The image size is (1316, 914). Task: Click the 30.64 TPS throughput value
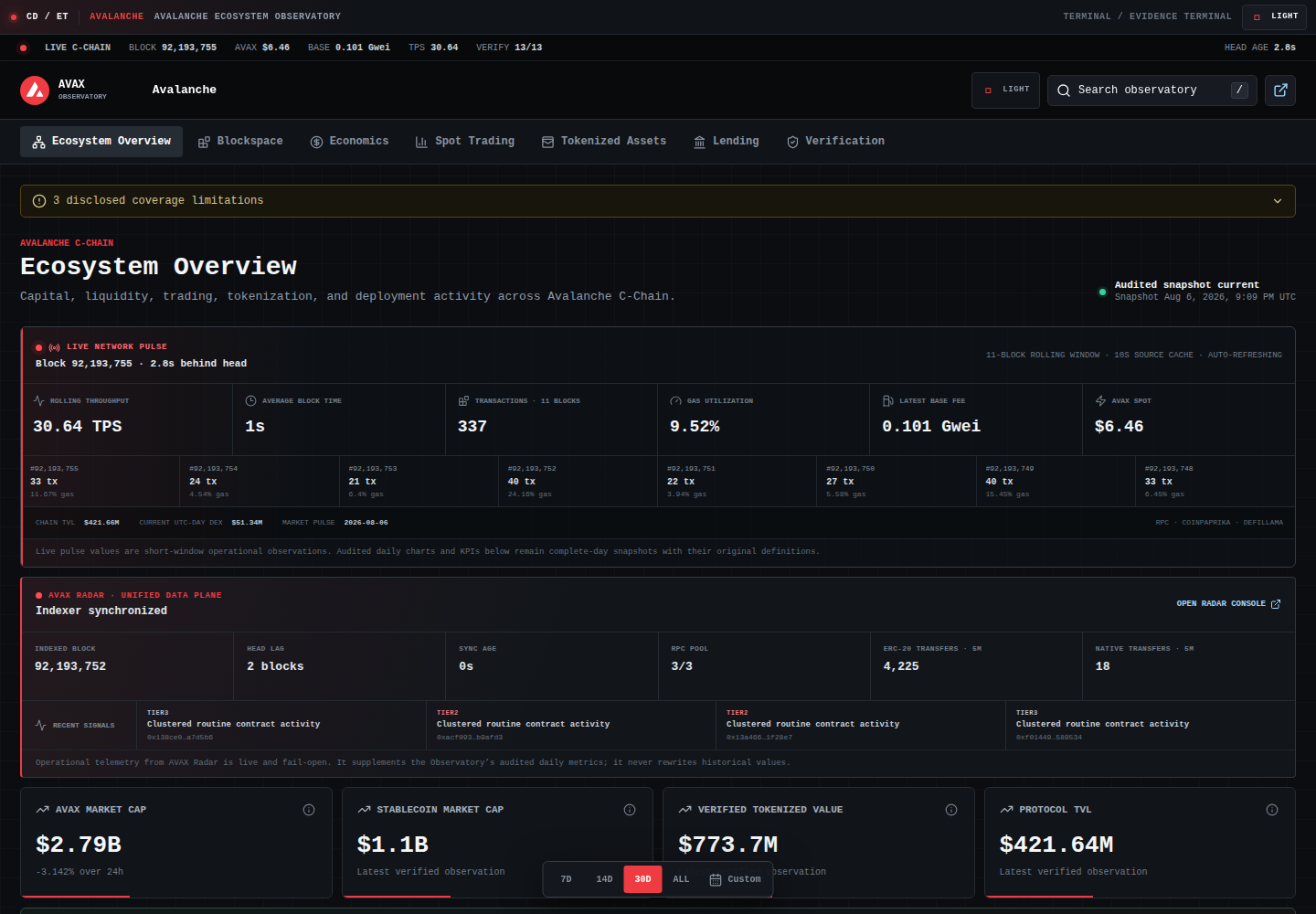coord(77,427)
